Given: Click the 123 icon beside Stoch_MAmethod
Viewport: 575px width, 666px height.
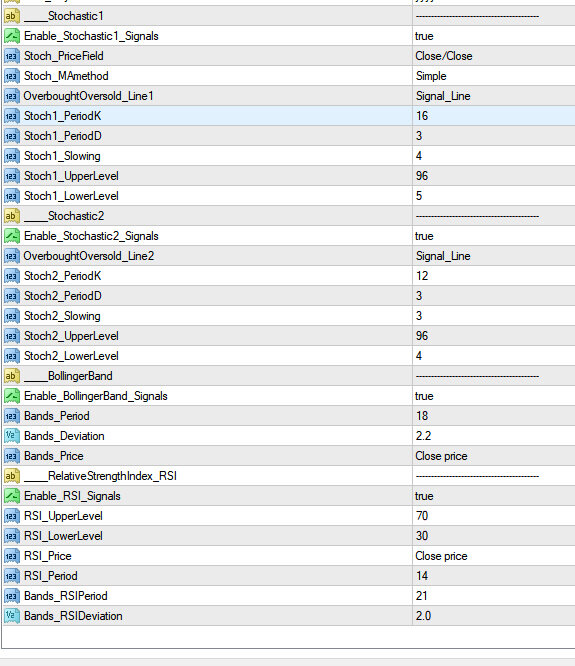Looking at the screenshot, I should tap(12, 76).
